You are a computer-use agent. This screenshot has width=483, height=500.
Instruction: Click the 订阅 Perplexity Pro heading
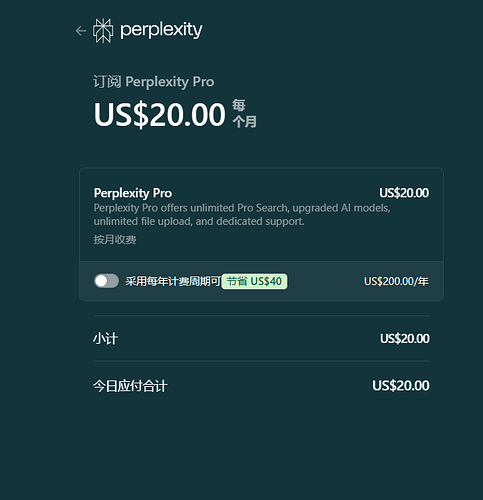point(154,82)
